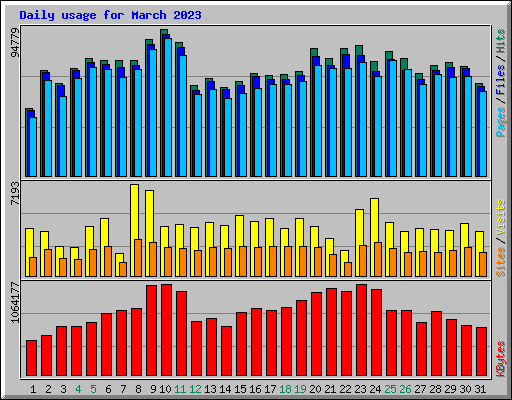
Task: Click the 'Pages' legend label
Action: click(x=501, y=122)
